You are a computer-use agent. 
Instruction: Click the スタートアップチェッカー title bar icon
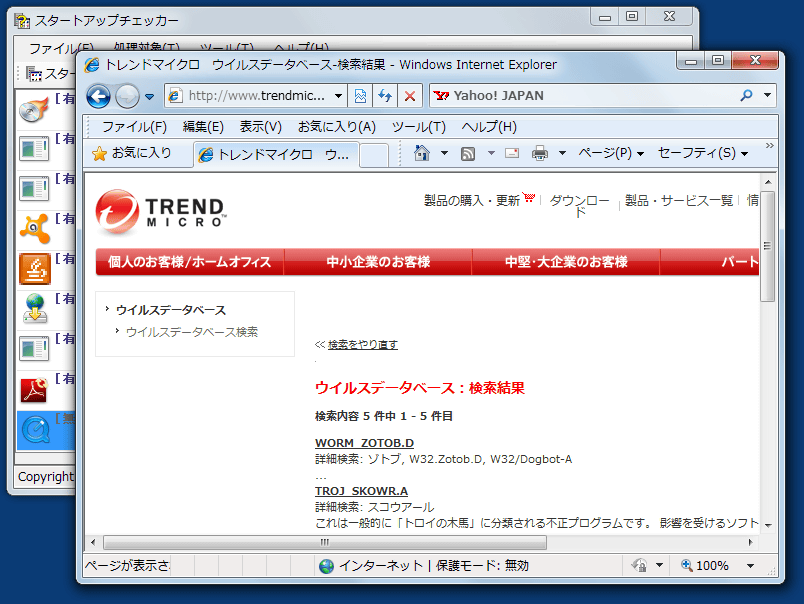(x=23, y=21)
